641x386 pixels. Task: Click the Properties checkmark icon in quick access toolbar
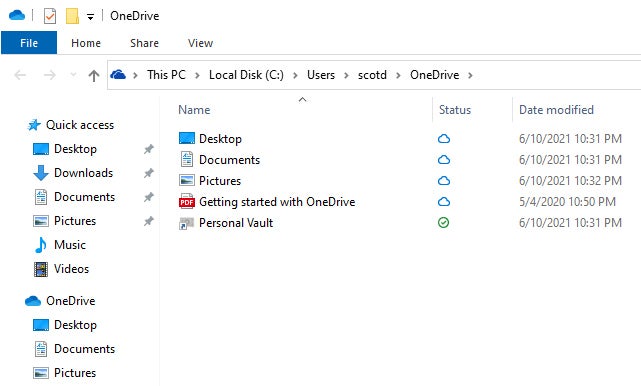tap(50, 16)
